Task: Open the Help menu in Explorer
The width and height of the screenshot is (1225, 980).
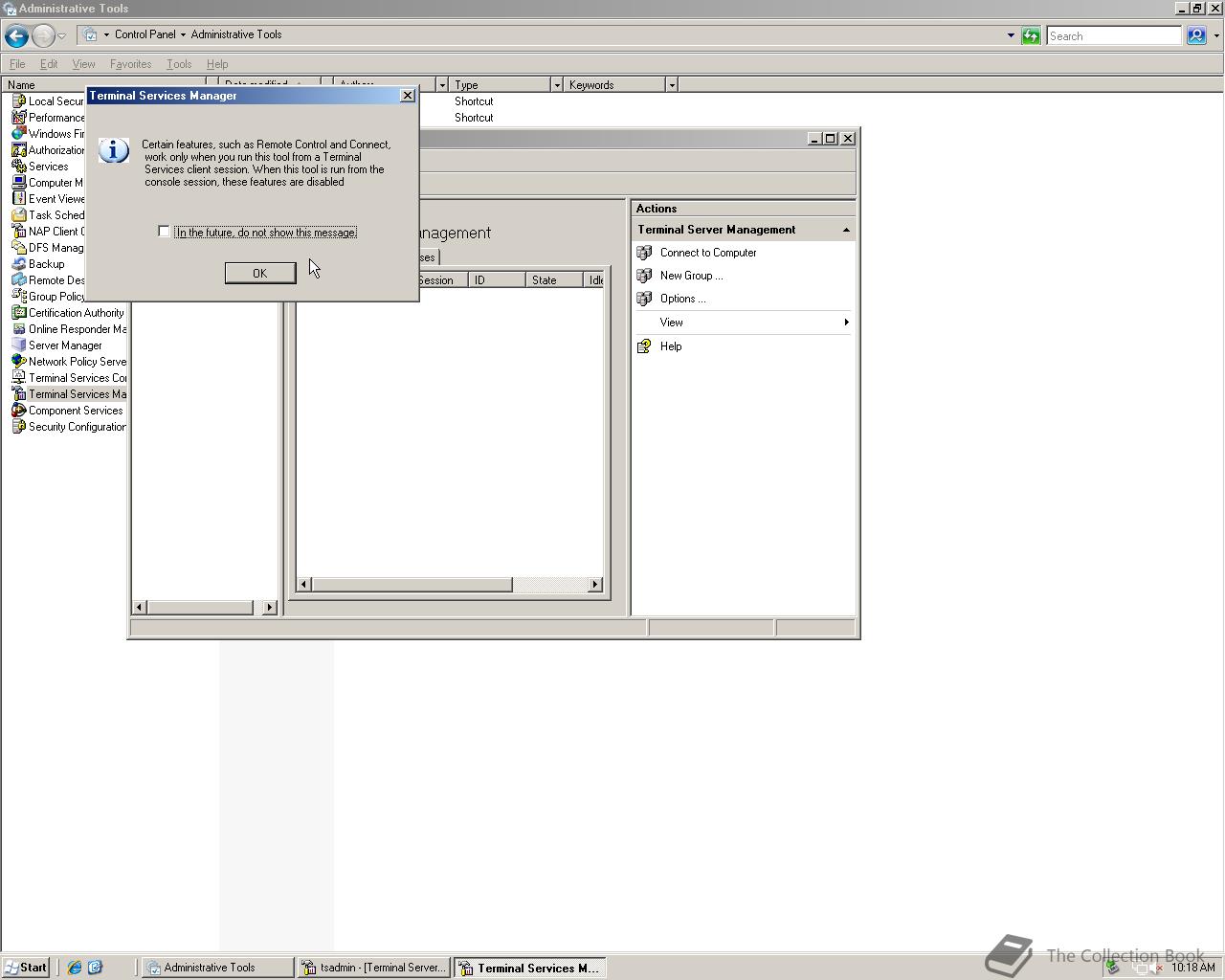Action: (x=217, y=64)
